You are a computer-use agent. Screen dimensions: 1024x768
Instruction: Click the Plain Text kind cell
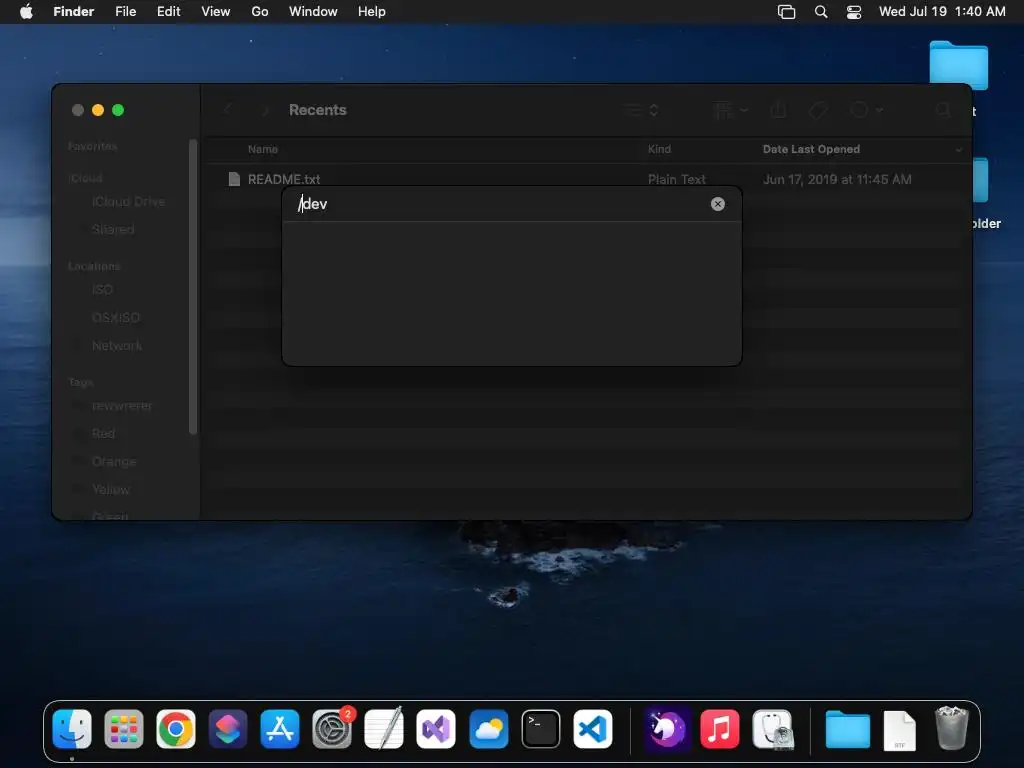point(677,179)
